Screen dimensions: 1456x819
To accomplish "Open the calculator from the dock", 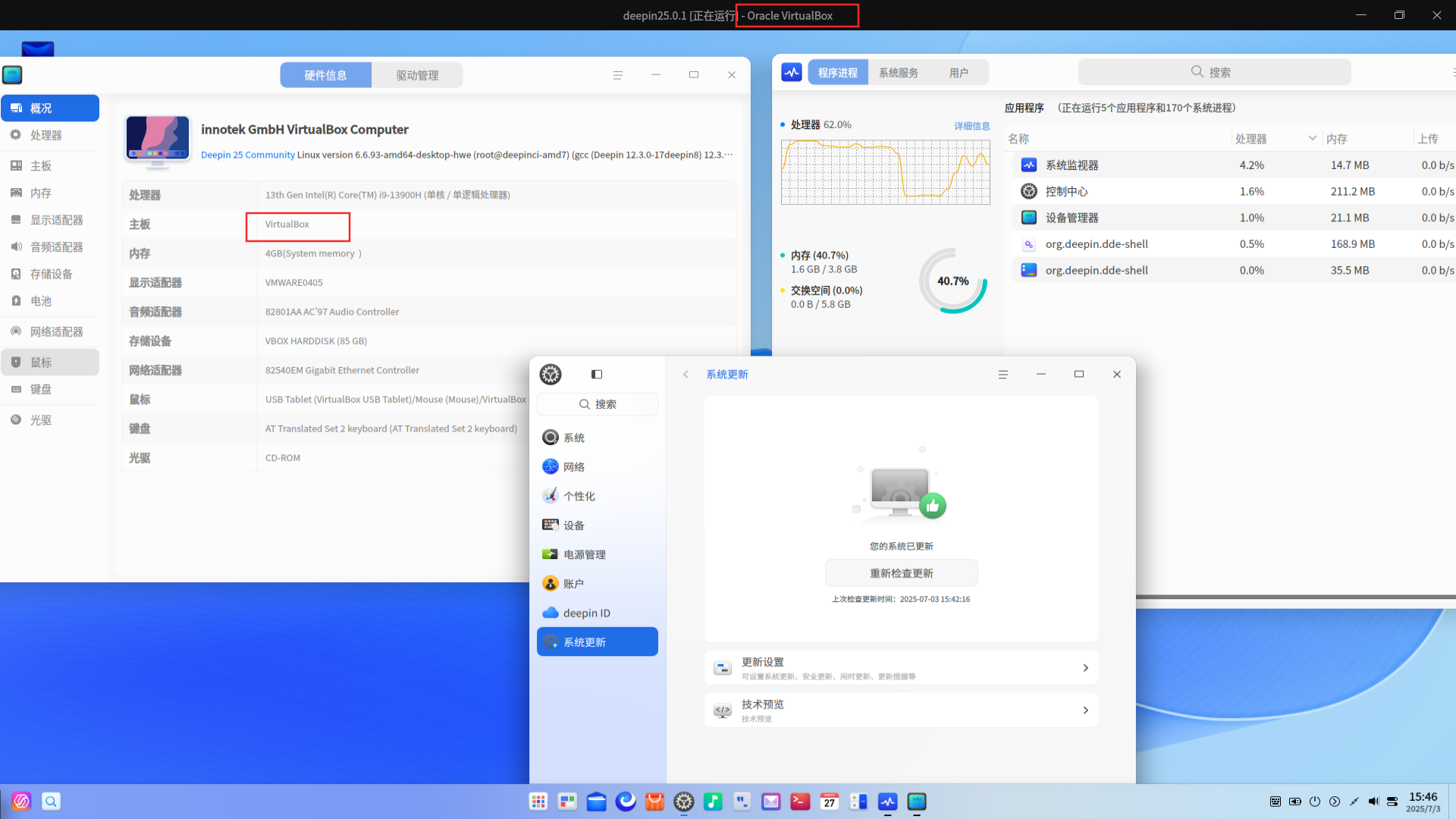I will point(858,802).
